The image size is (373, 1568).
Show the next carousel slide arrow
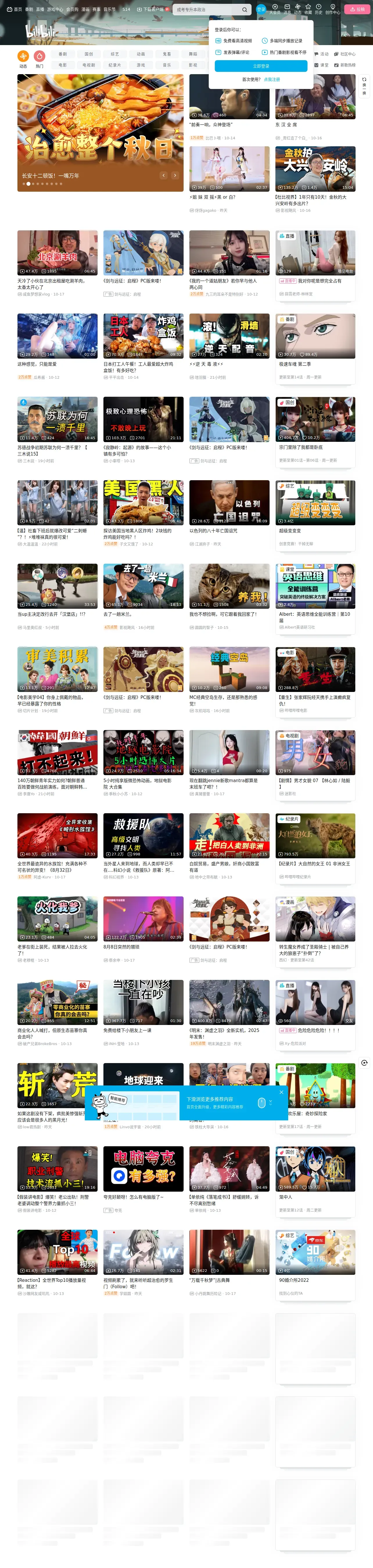[x=175, y=175]
